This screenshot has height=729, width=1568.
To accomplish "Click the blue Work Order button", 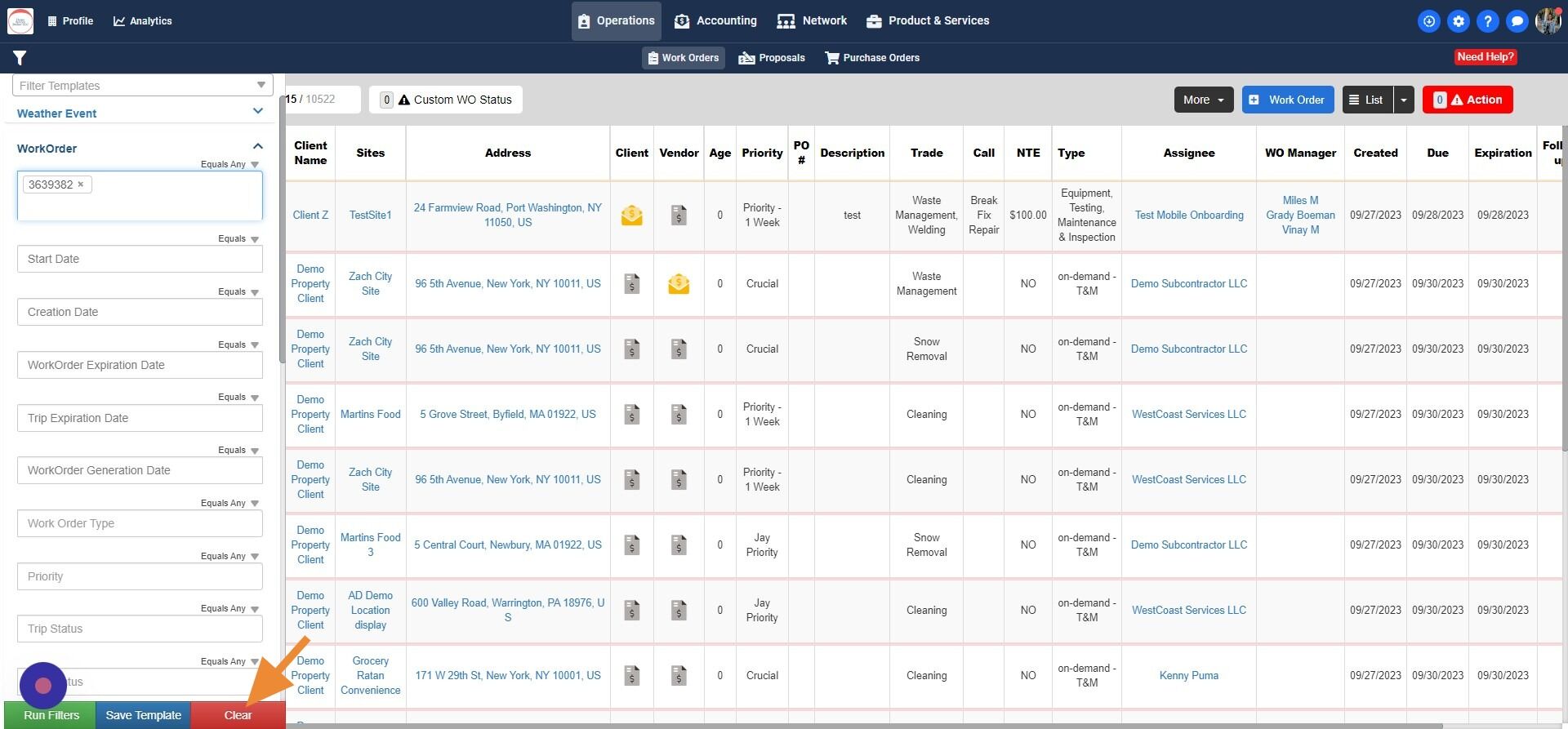I will click(x=1288, y=100).
